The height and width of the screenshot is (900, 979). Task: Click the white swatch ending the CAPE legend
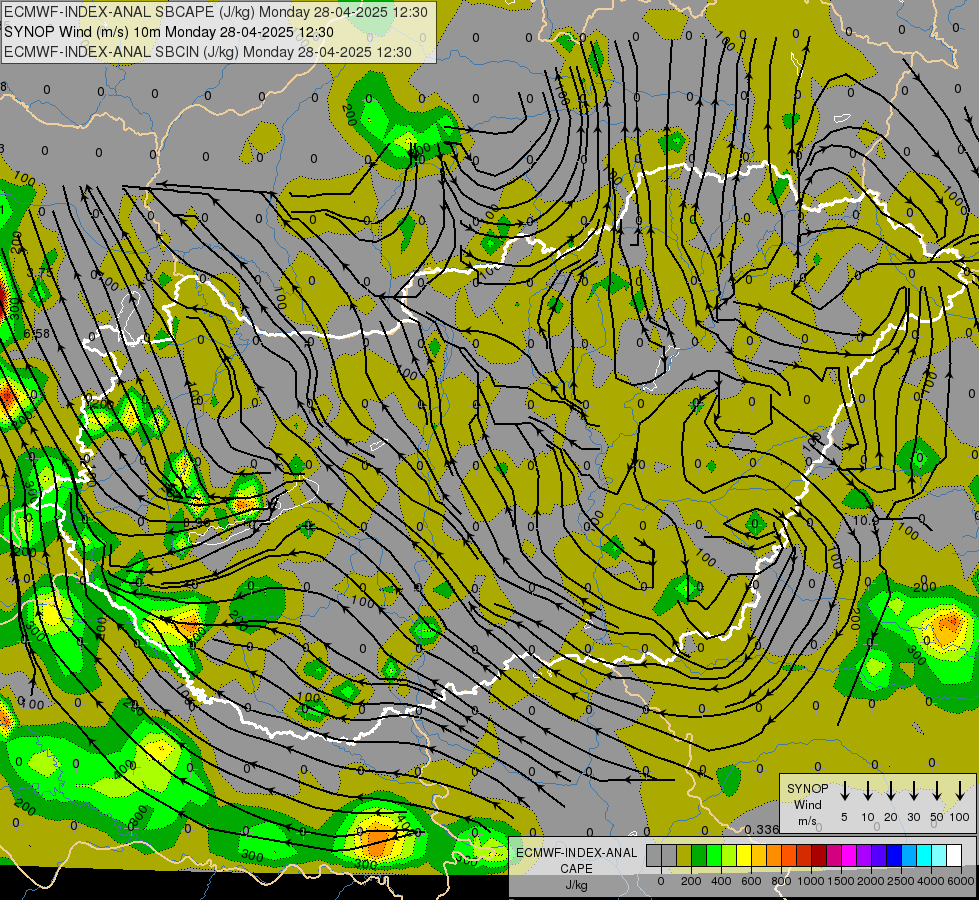pos(954,855)
